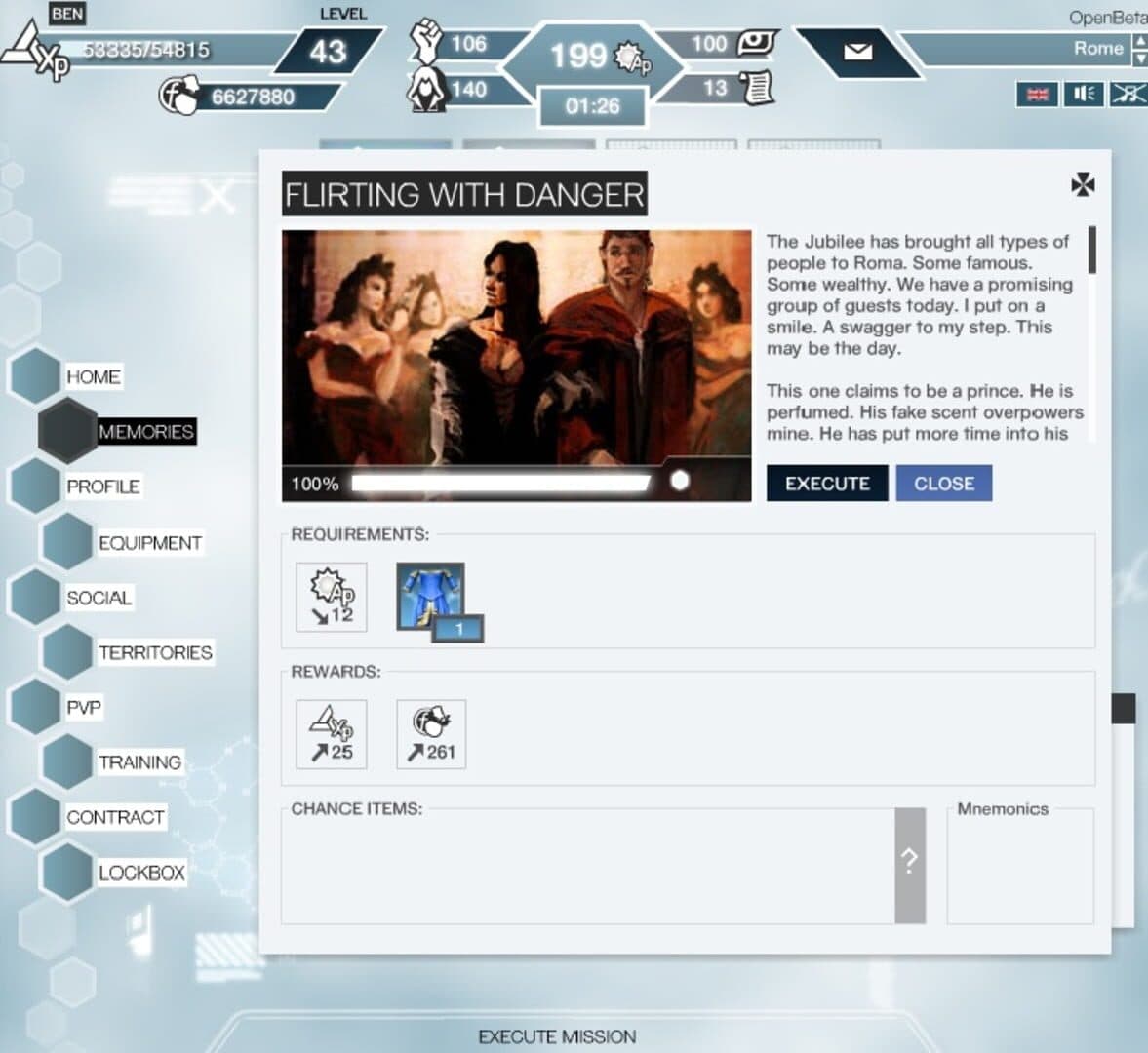Click the BEN player name label
The width and height of the screenshot is (1148, 1053).
tap(67, 14)
